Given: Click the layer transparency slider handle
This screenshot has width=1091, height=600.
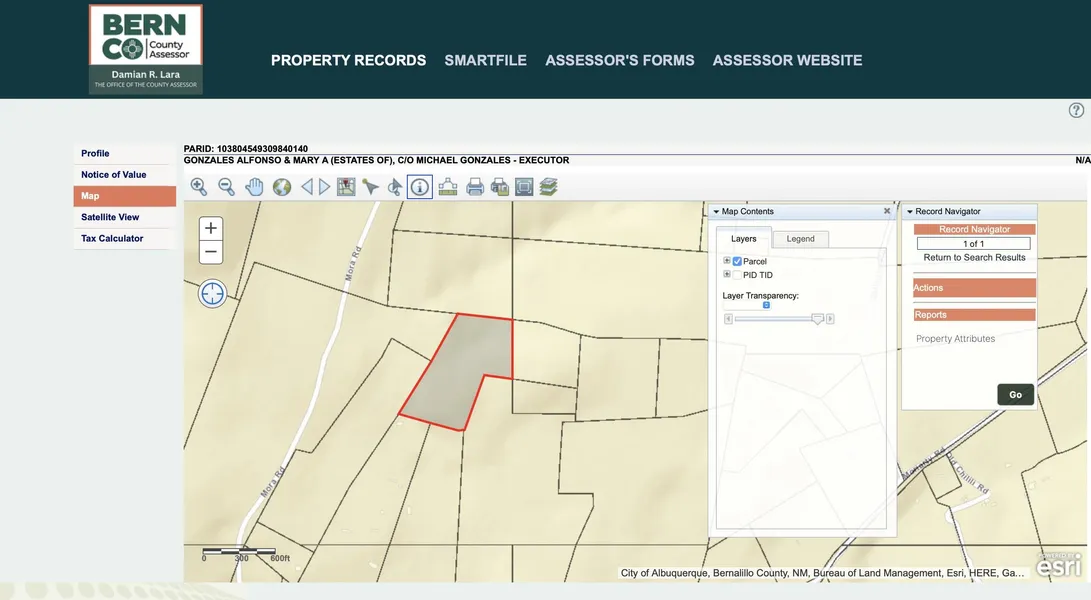Looking at the screenshot, I should 818,319.
